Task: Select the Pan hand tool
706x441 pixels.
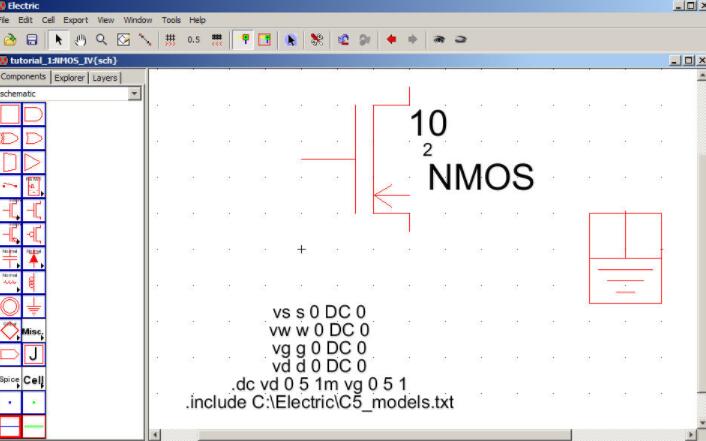Action: tap(80, 40)
